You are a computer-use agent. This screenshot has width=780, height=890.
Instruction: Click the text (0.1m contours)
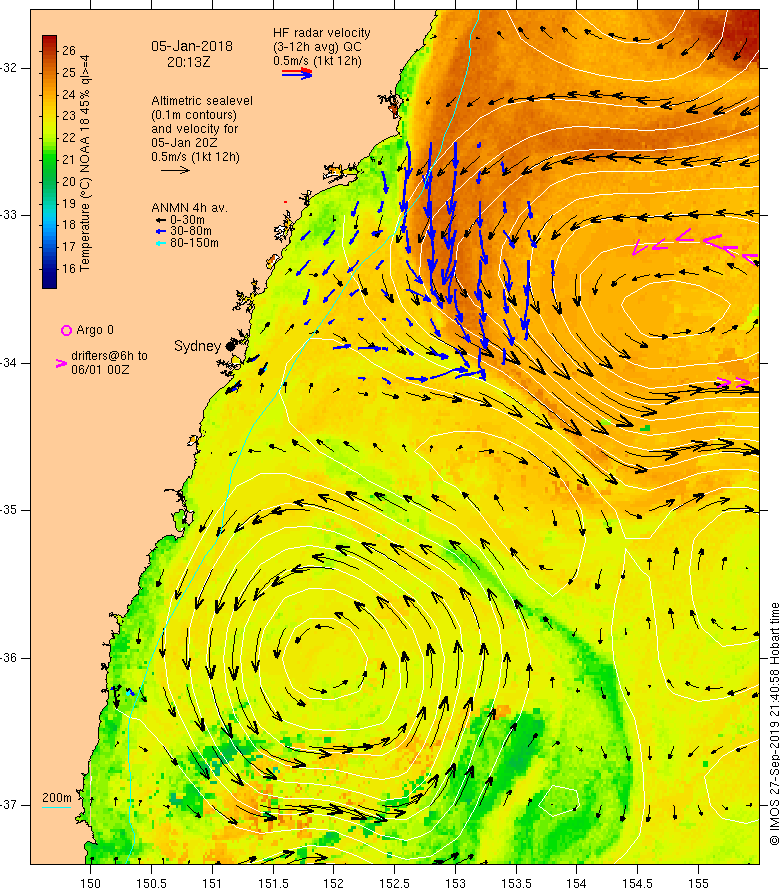click(194, 115)
